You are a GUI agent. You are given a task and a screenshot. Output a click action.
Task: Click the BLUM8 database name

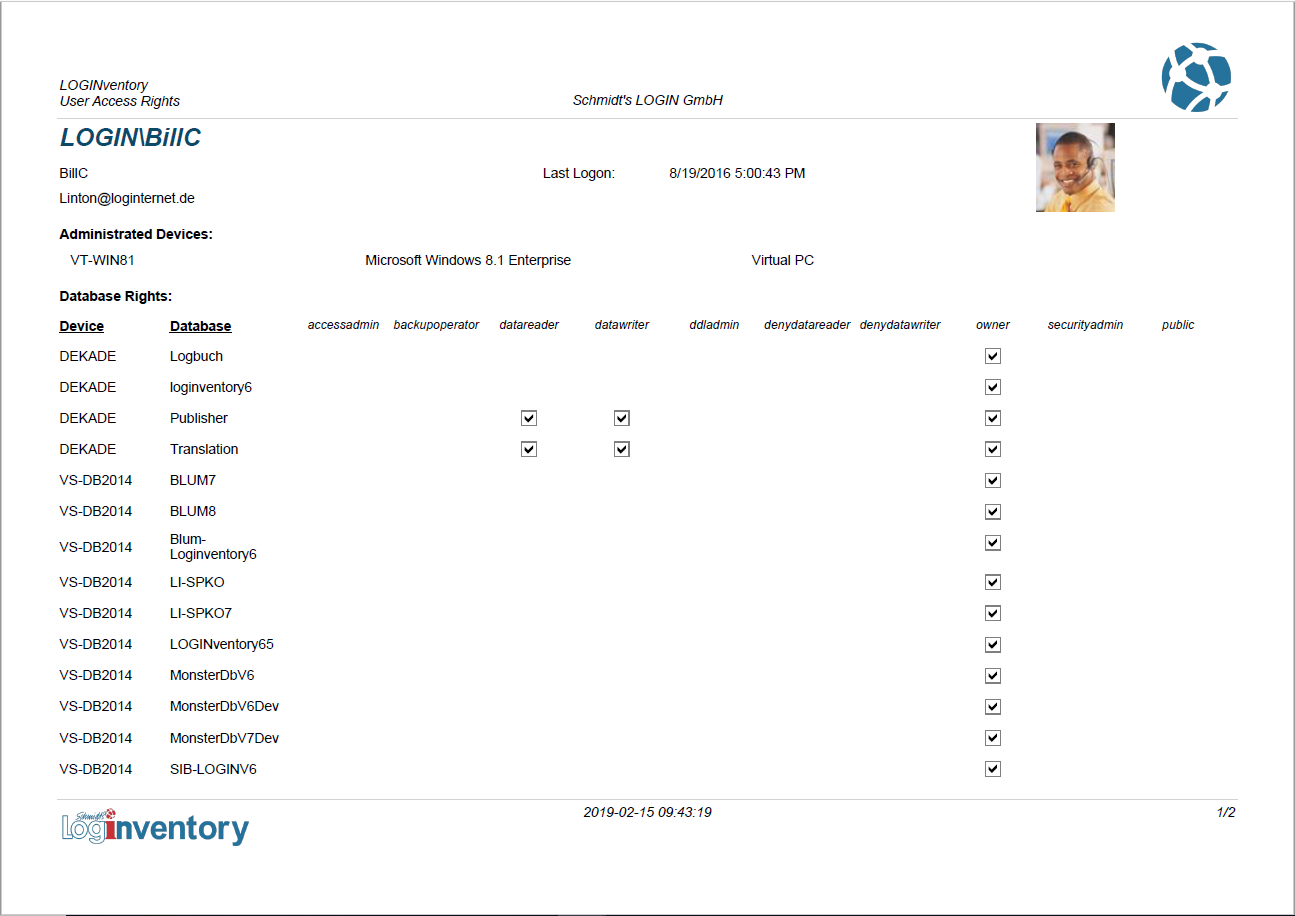pyautogui.click(x=193, y=511)
